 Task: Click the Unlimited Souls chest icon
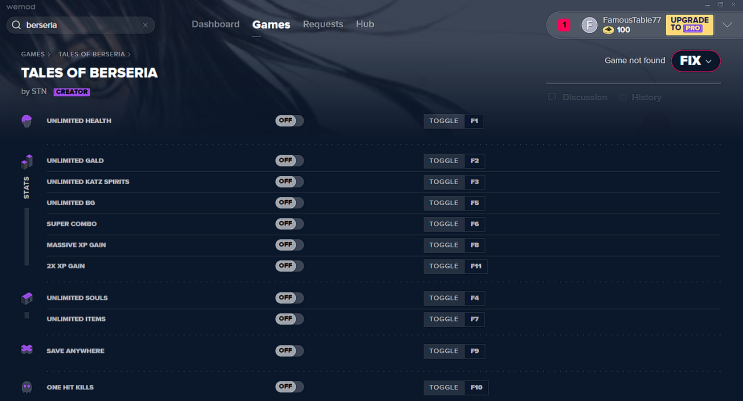[x=27, y=298]
